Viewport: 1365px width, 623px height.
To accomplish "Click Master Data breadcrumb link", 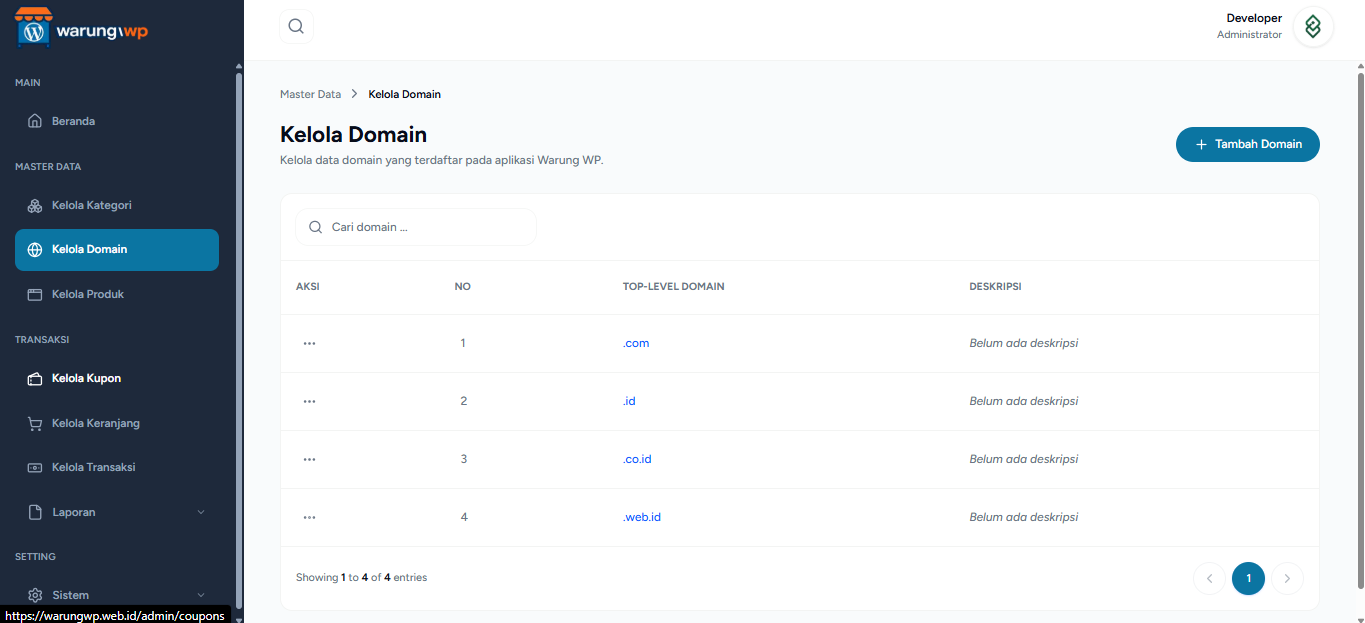I will pos(310,94).
